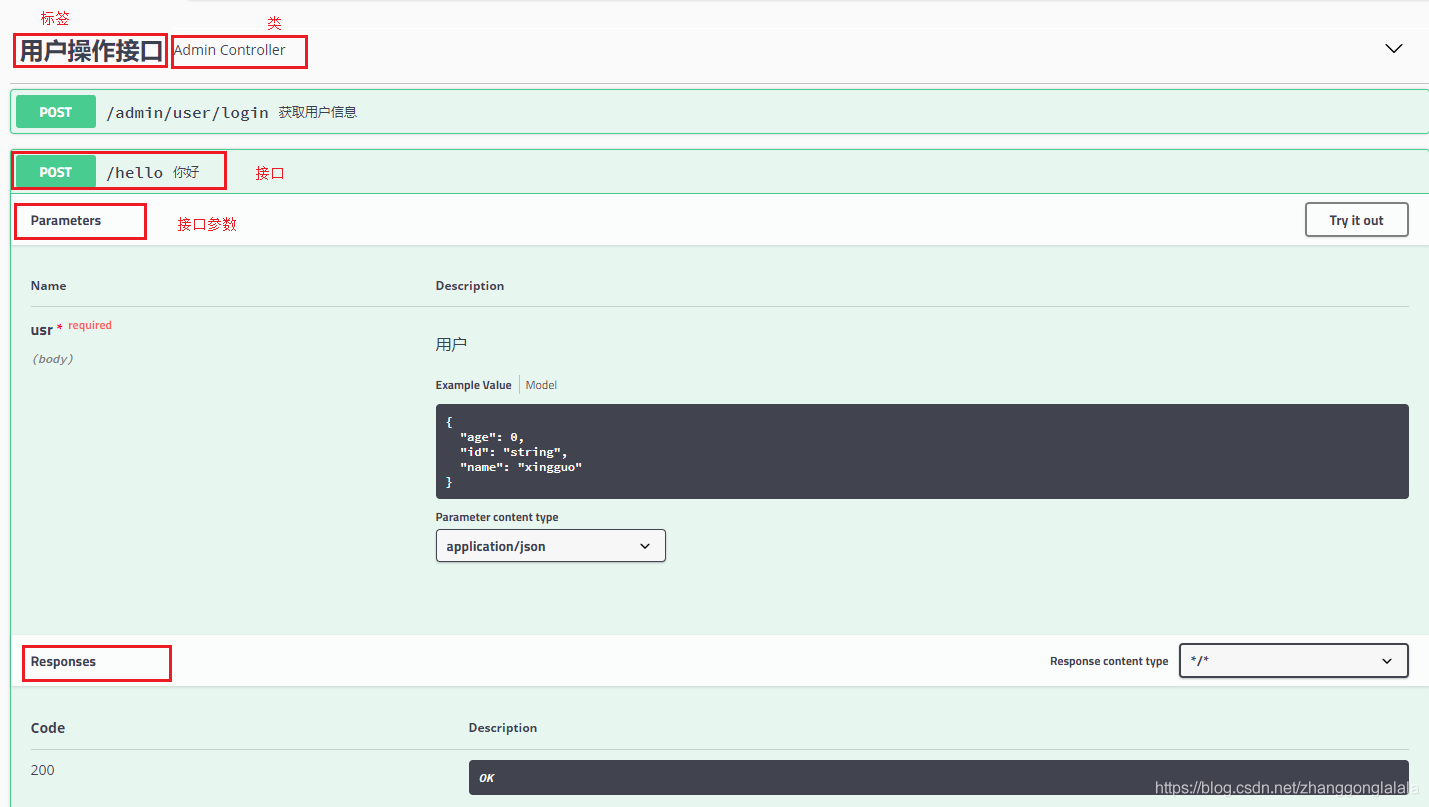Open the Response content type dropdown

tap(1293, 661)
